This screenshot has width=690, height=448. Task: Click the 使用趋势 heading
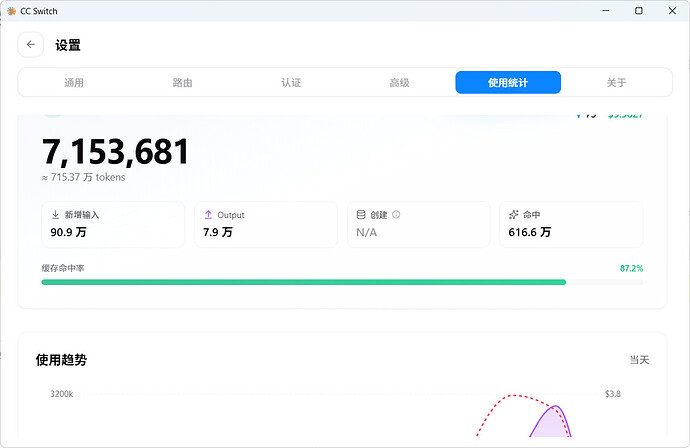pos(61,360)
